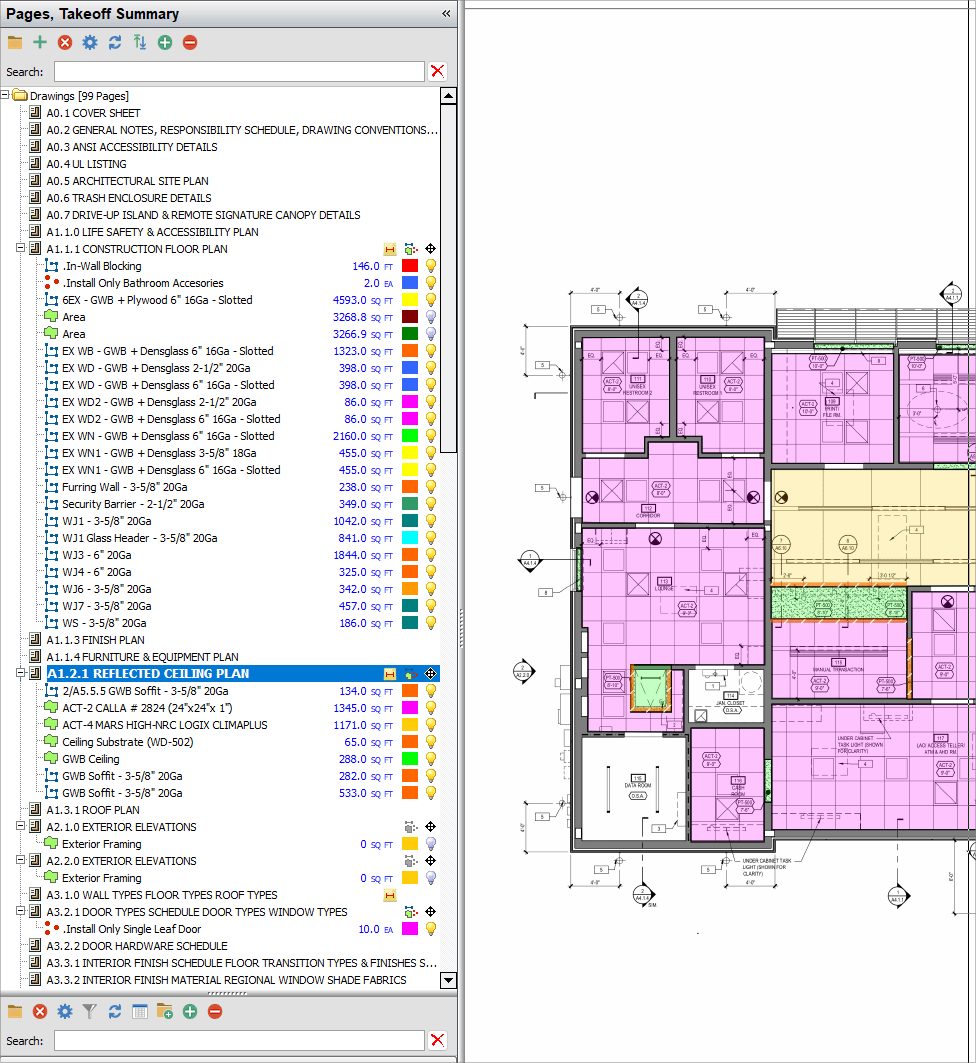
Task: Click the green plus-sign add icon in top toolbar
Action: 40,42
